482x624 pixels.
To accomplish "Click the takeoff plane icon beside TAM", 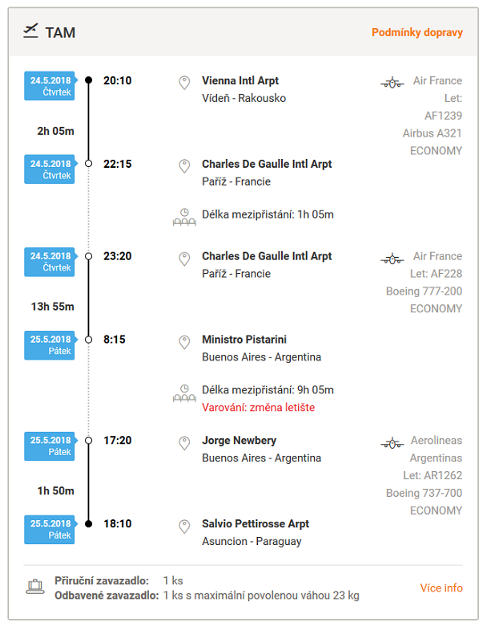I will point(30,31).
